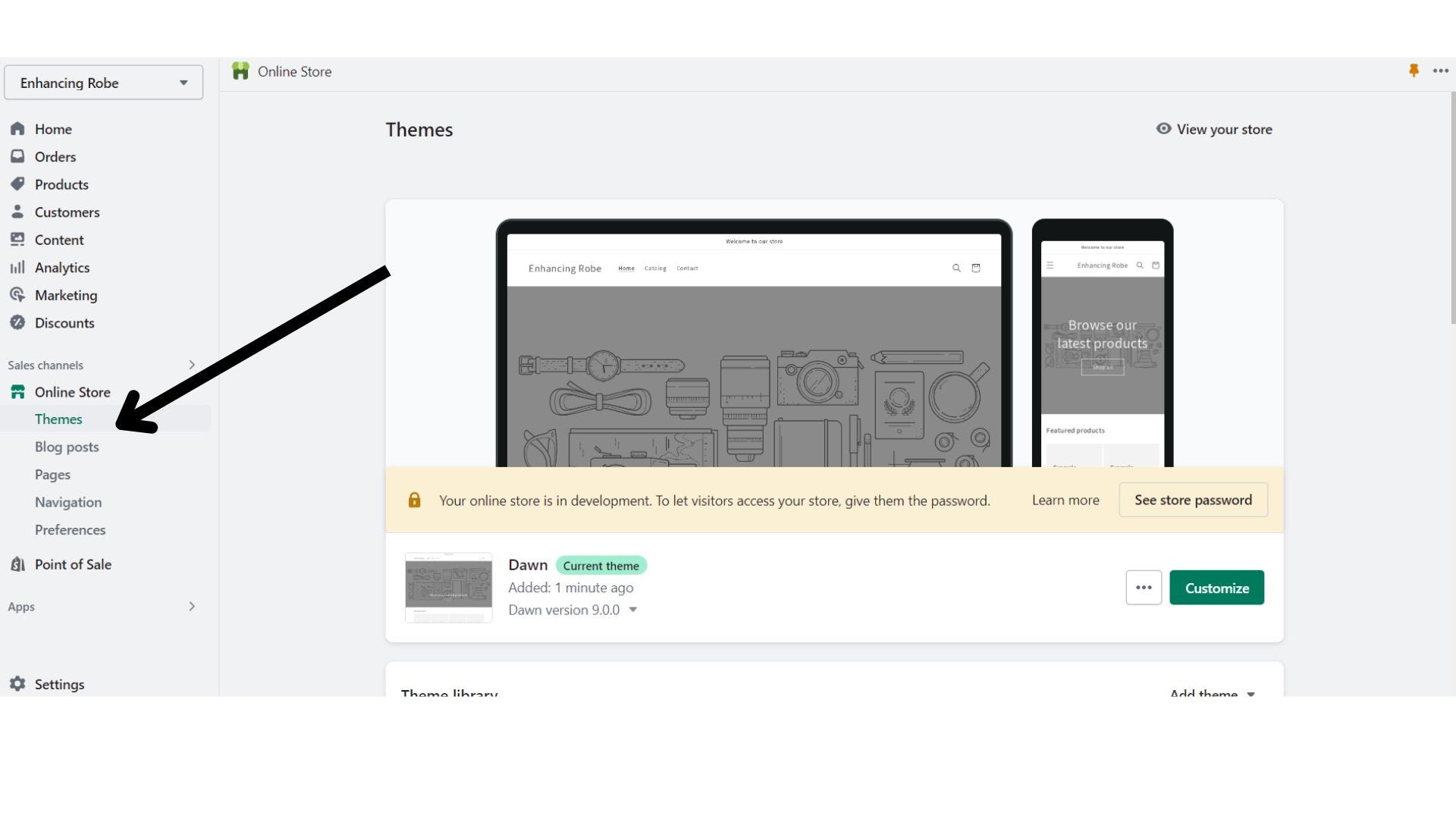Image resolution: width=1456 pixels, height=819 pixels.
Task: Click the Home house icon in sidebar
Action: click(x=17, y=129)
